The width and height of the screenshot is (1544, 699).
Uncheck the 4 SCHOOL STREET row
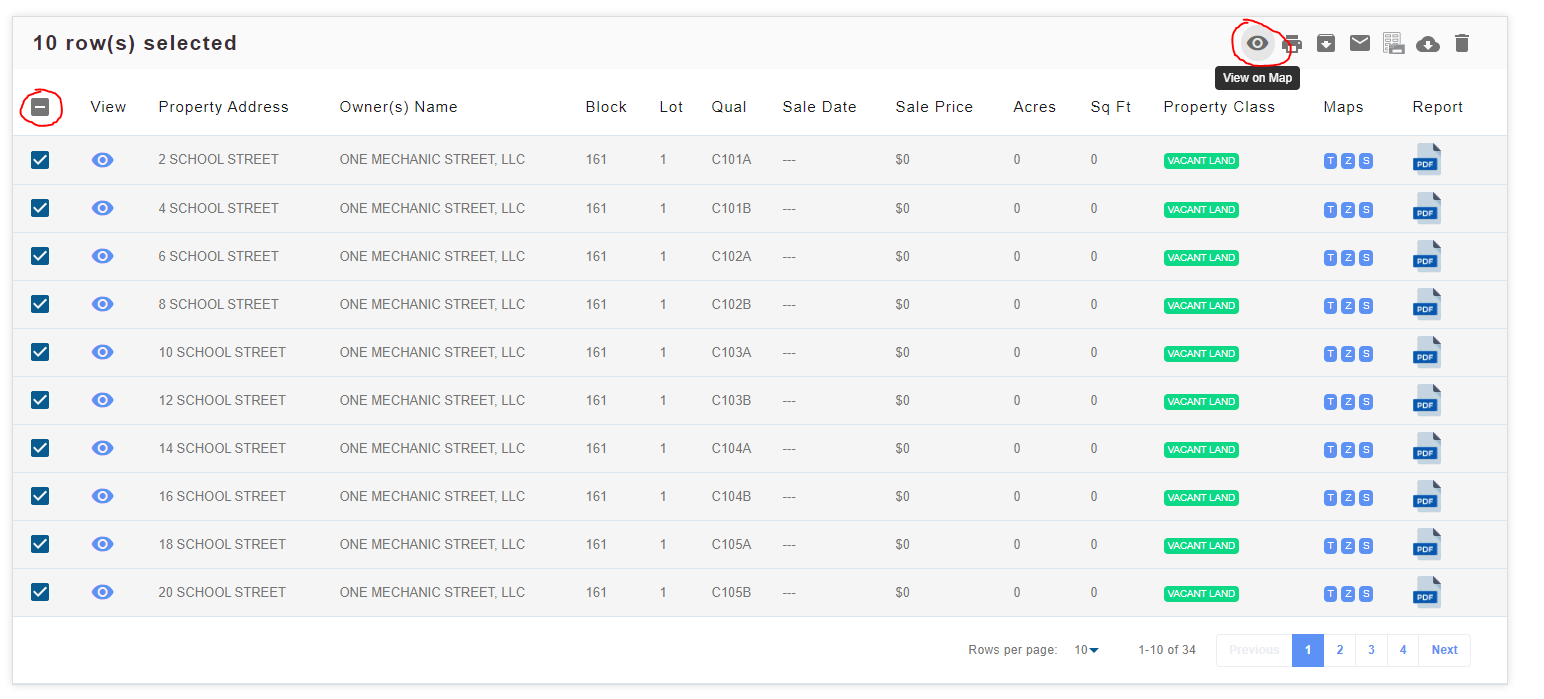[x=40, y=208]
